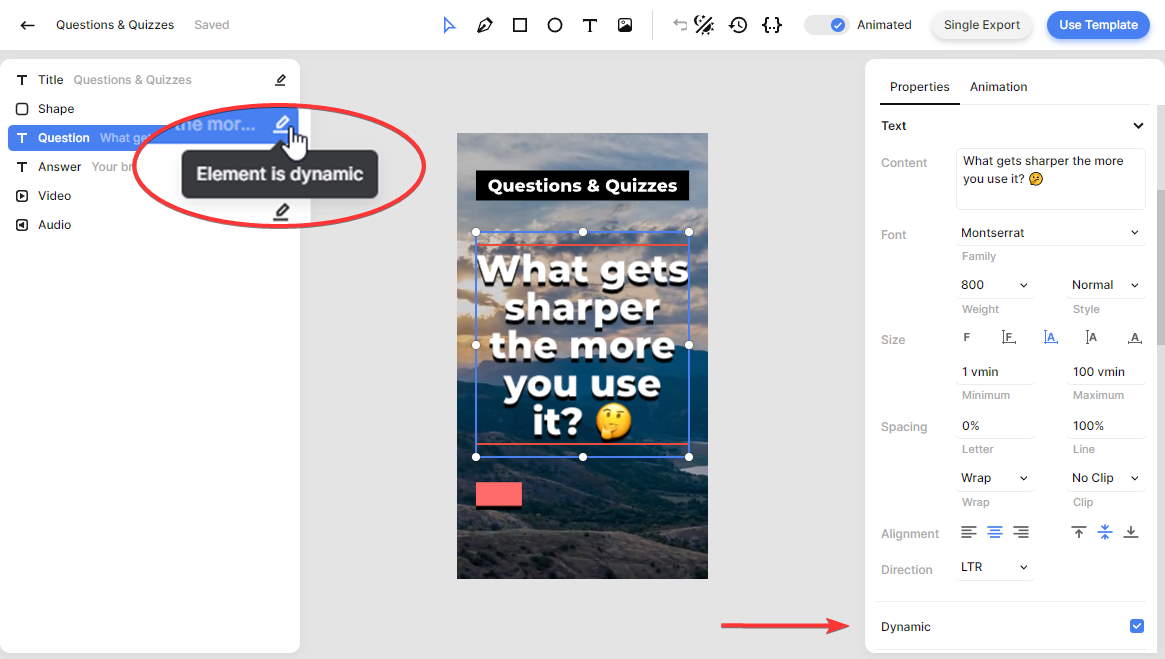Select the Rectangle shape tool

pos(520,25)
